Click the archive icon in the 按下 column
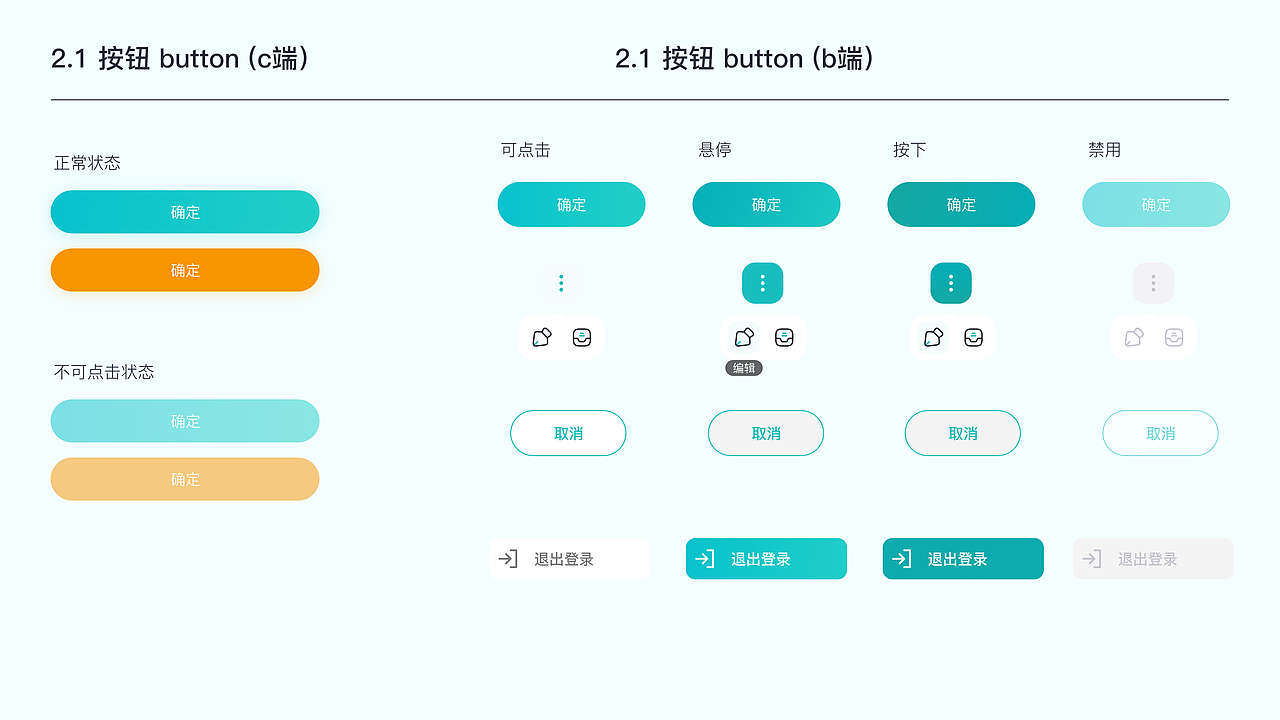 tap(974, 337)
